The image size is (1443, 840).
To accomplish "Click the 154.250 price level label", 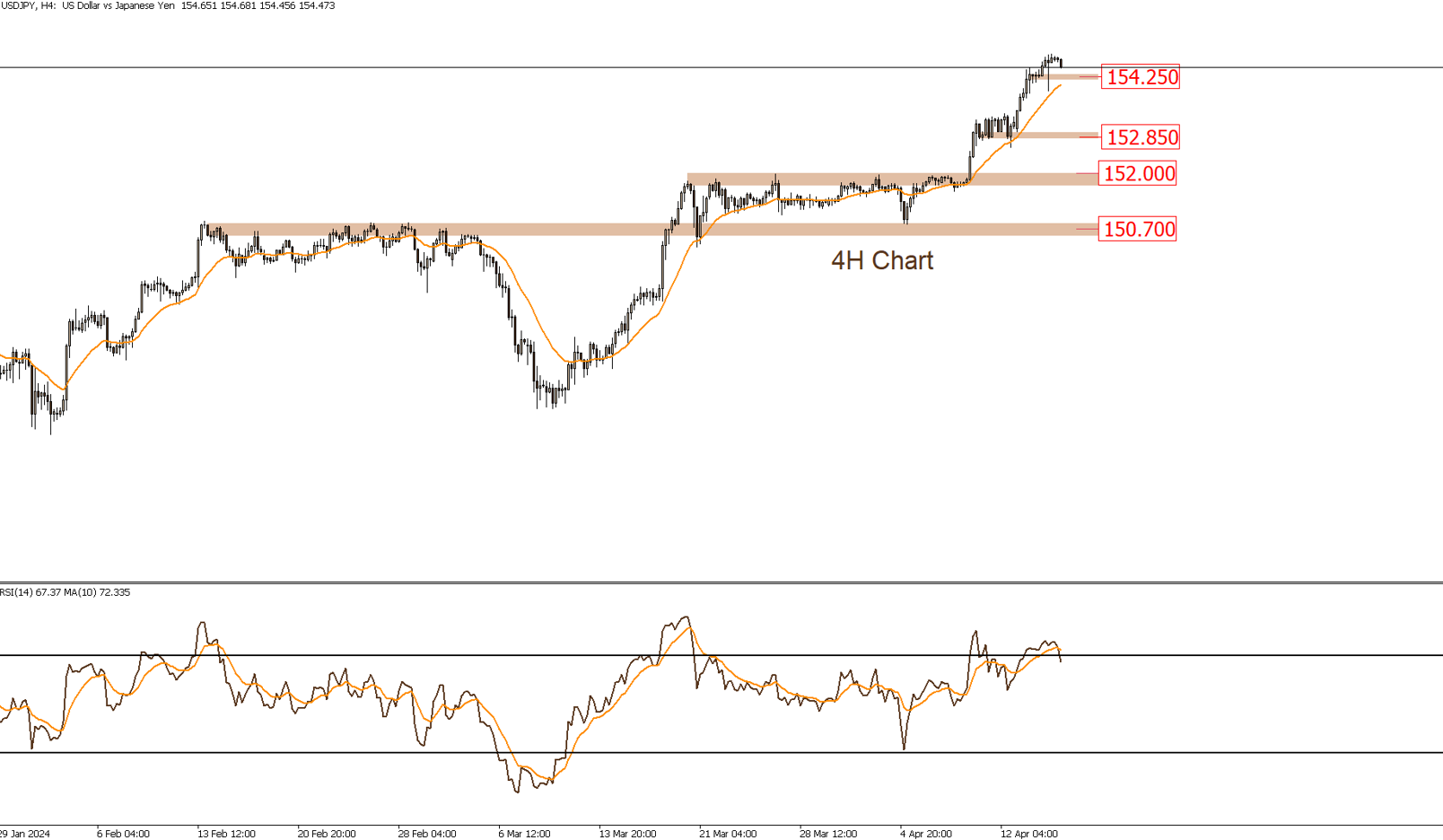I will [1141, 77].
